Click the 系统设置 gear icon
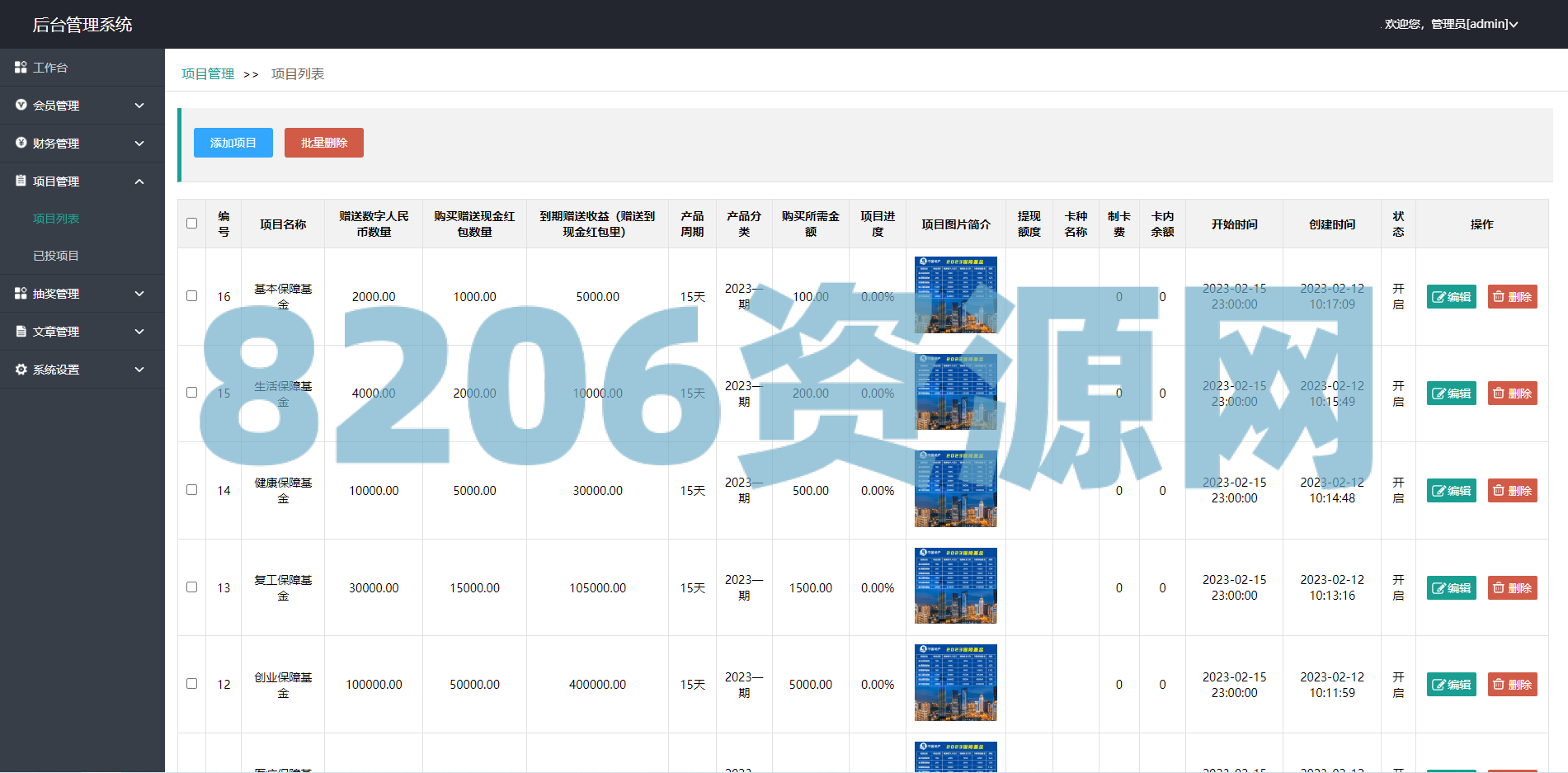 pyautogui.click(x=21, y=369)
